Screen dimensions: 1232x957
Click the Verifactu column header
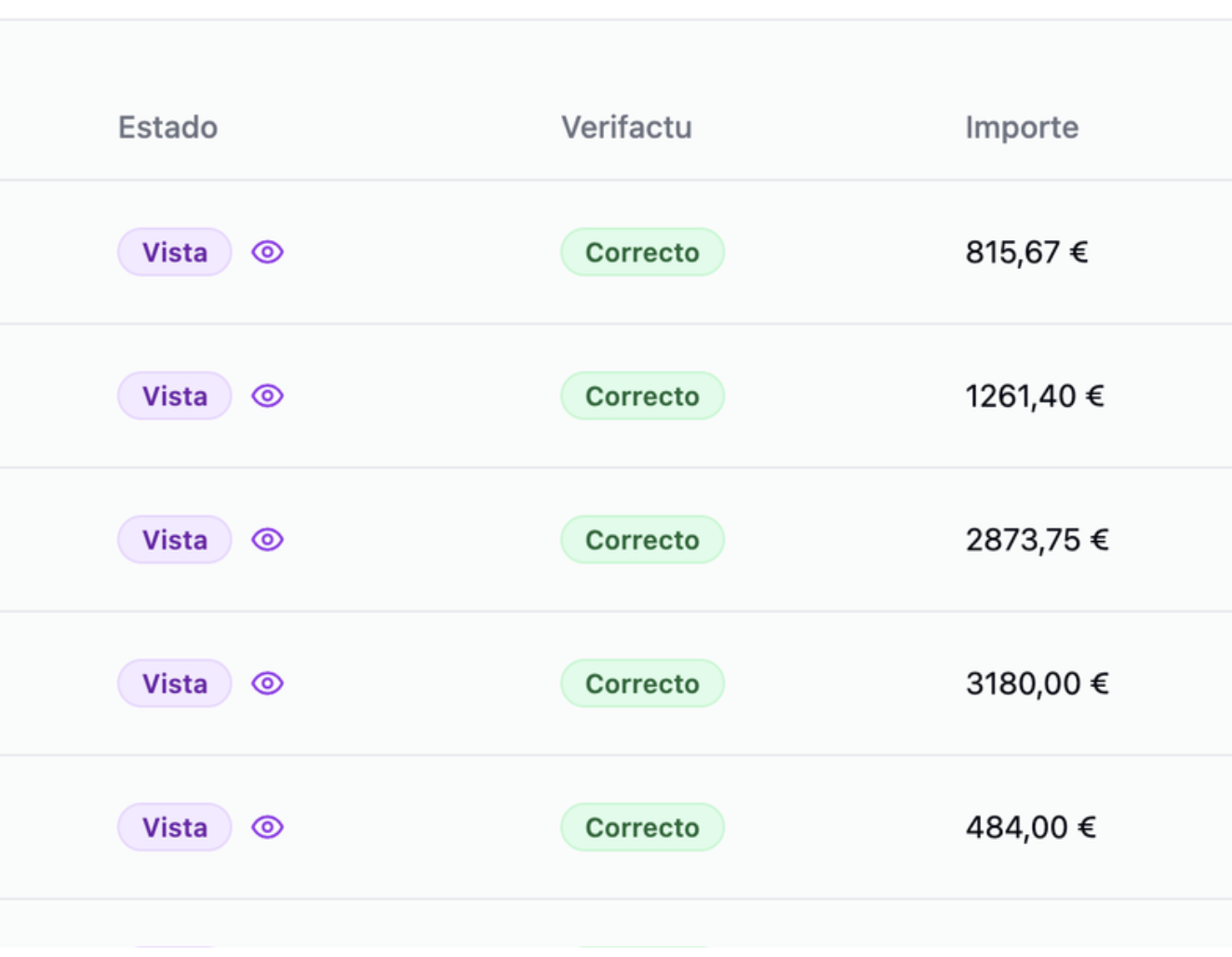click(626, 128)
